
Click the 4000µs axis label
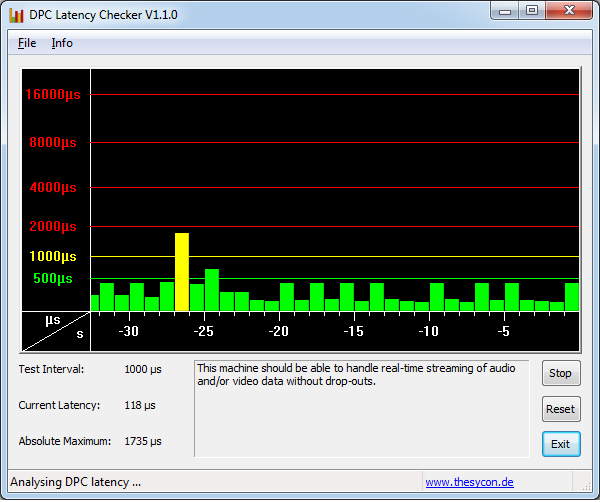[53, 187]
